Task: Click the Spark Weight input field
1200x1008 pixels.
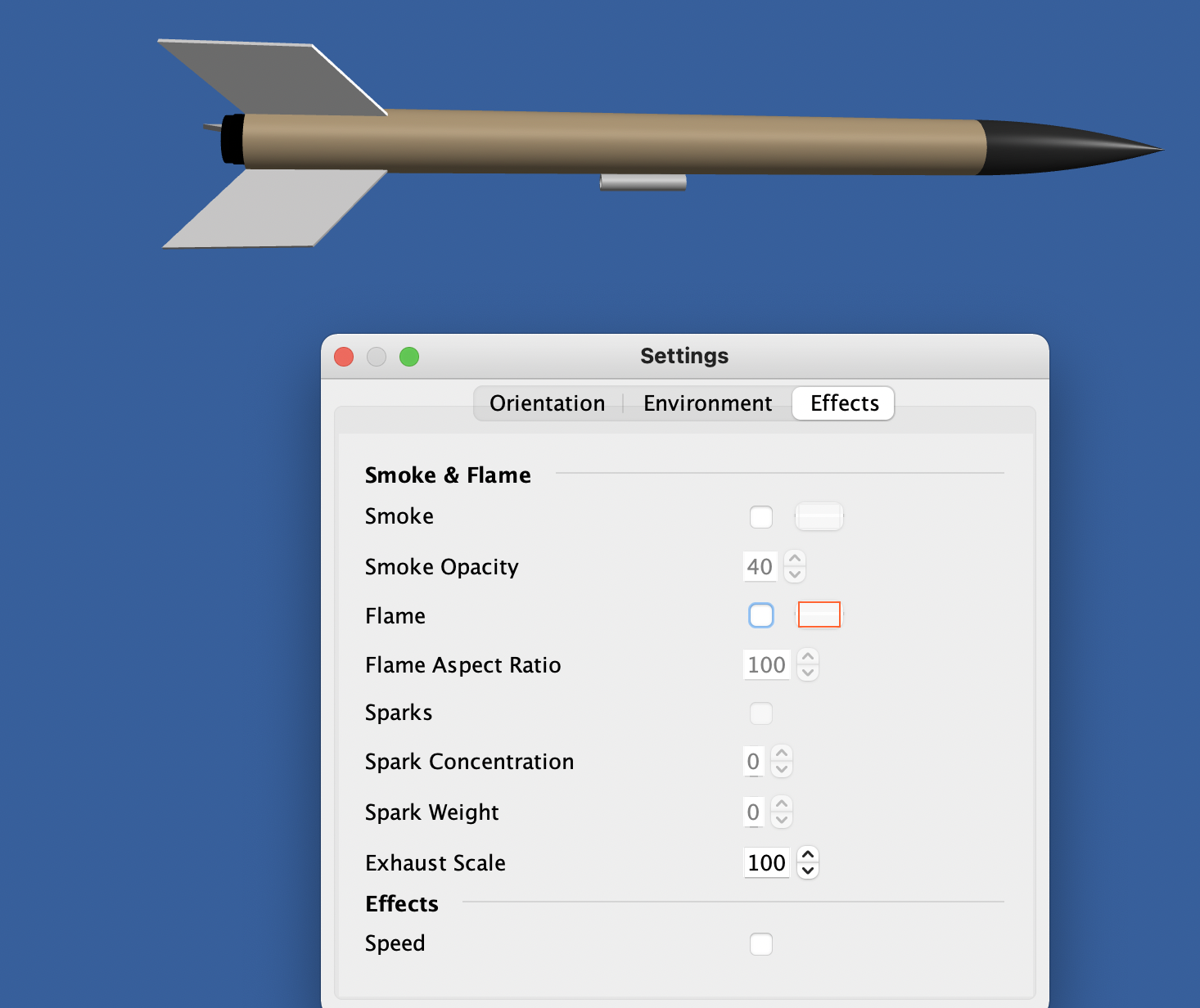Action: coord(754,812)
